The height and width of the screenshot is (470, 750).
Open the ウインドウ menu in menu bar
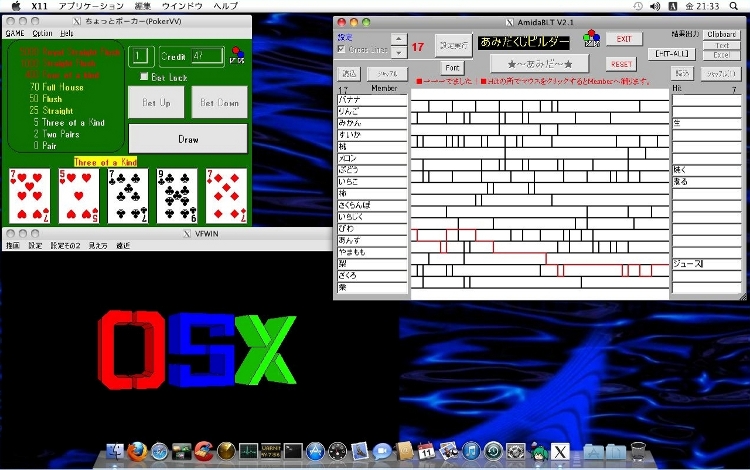pyautogui.click(x=182, y=6)
